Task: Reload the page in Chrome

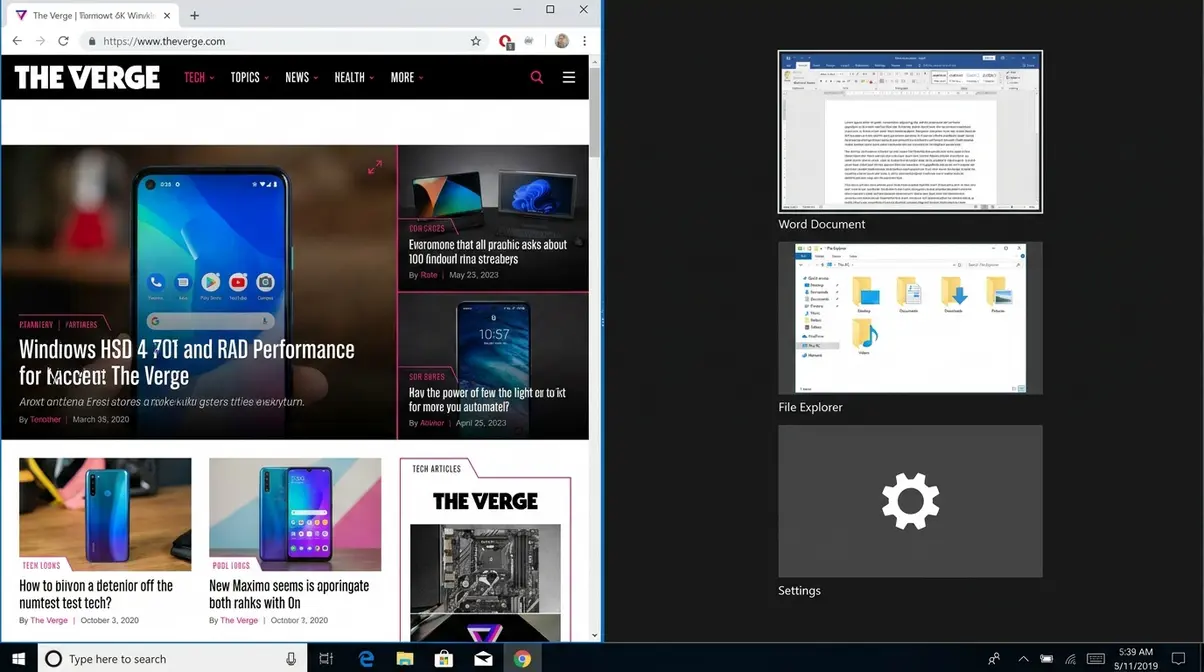Action: click(x=63, y=41)
